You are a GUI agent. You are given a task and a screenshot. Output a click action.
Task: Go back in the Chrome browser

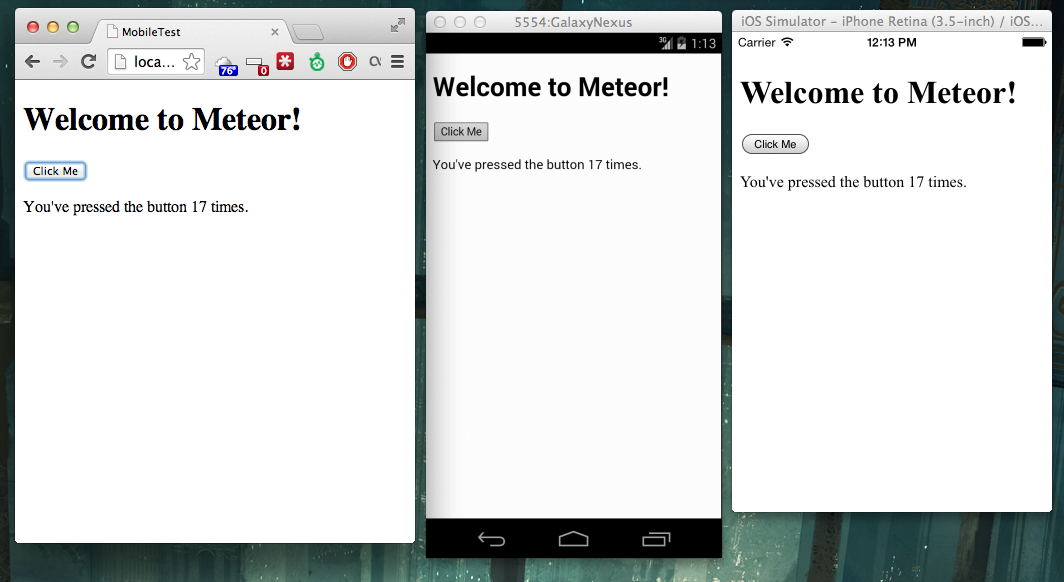click(x=32, y=62)
